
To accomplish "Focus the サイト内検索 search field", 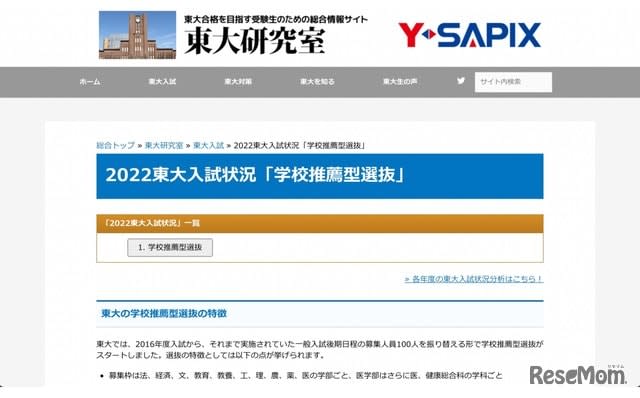I will (x=513, y=82).
